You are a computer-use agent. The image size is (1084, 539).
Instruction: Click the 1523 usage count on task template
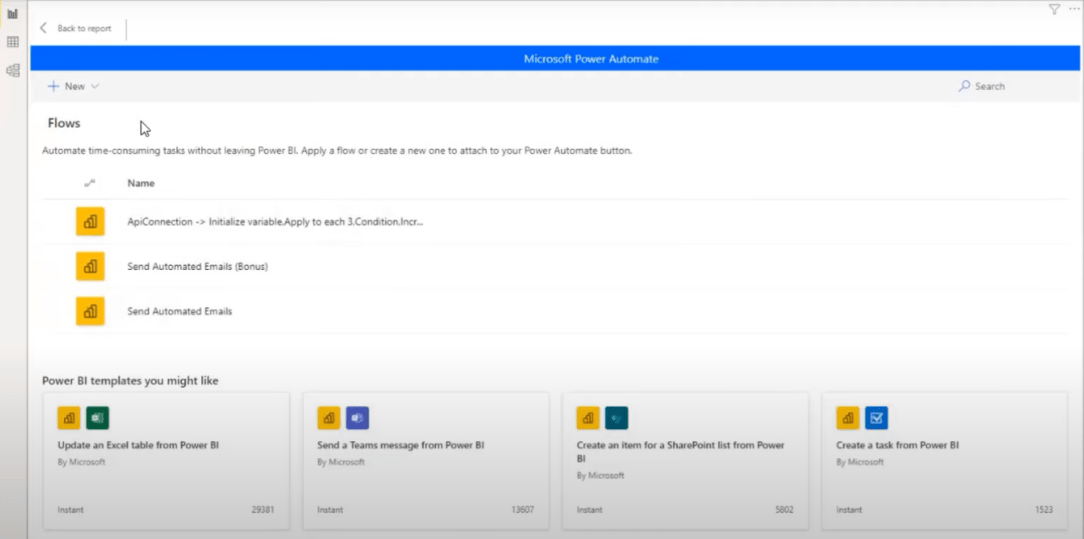click(x=1044, y=510)
